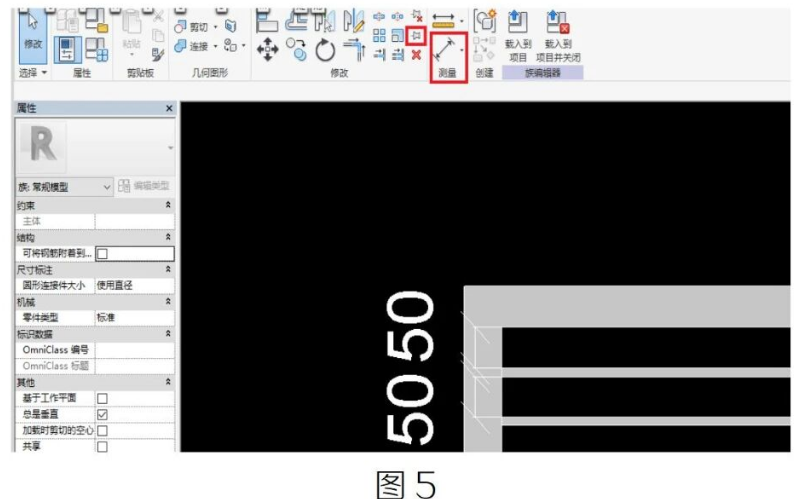This screenshot has height=499, width=799.
Task: Click the Unpin tool icon
Action: (417, 17)
